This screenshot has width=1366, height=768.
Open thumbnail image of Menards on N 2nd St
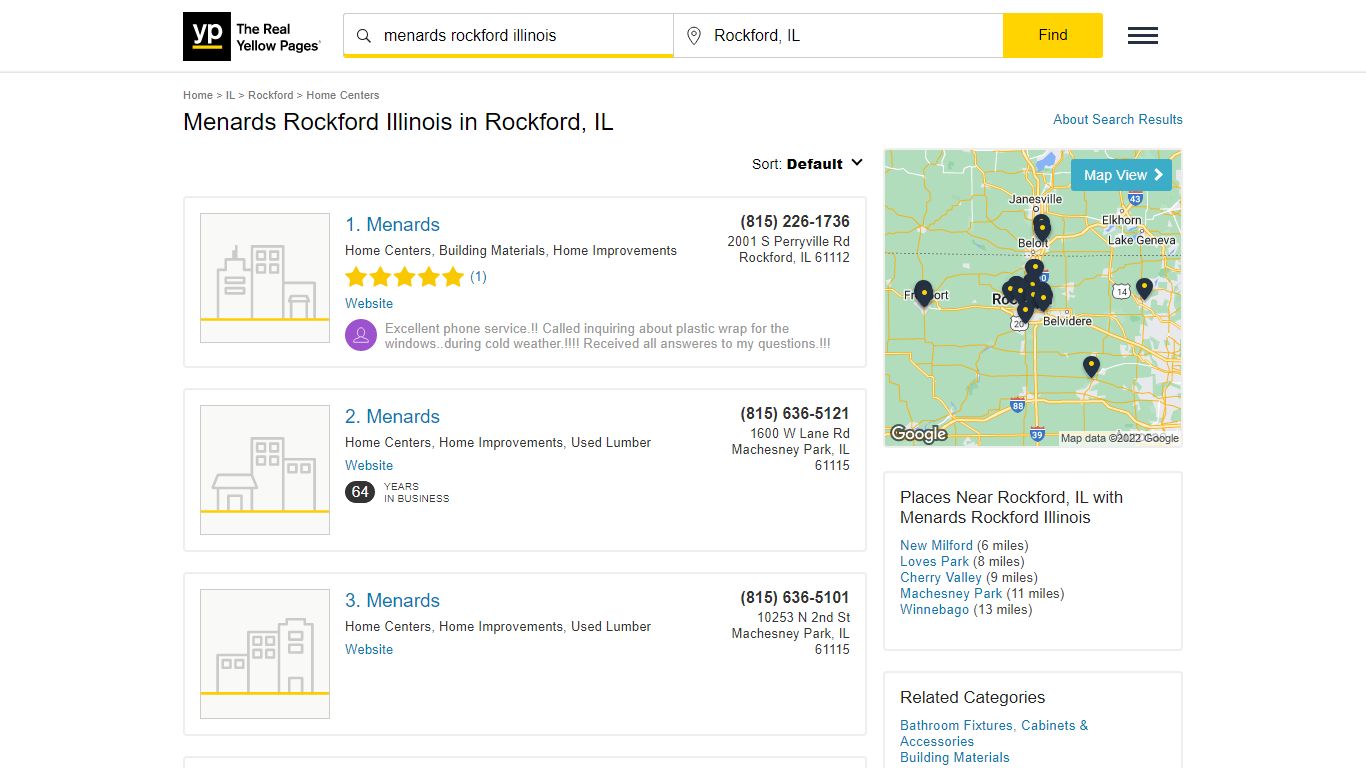(265, 654)
